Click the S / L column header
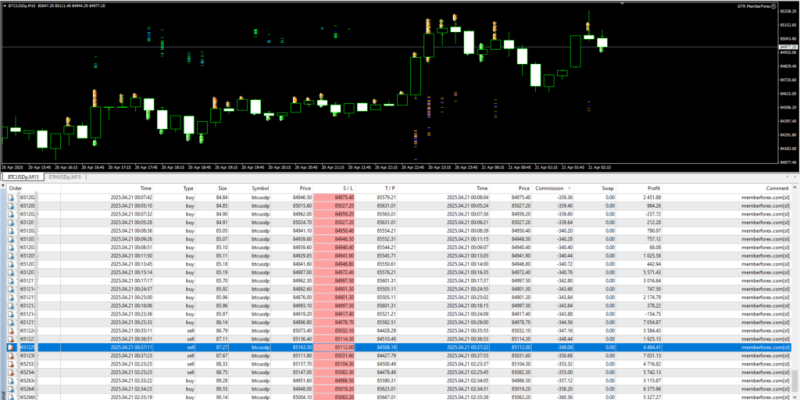 coord(348,187)
